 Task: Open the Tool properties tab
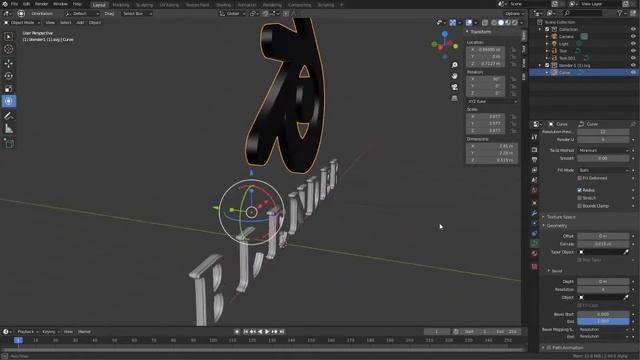pyautogui.click(x=534, y=138)
